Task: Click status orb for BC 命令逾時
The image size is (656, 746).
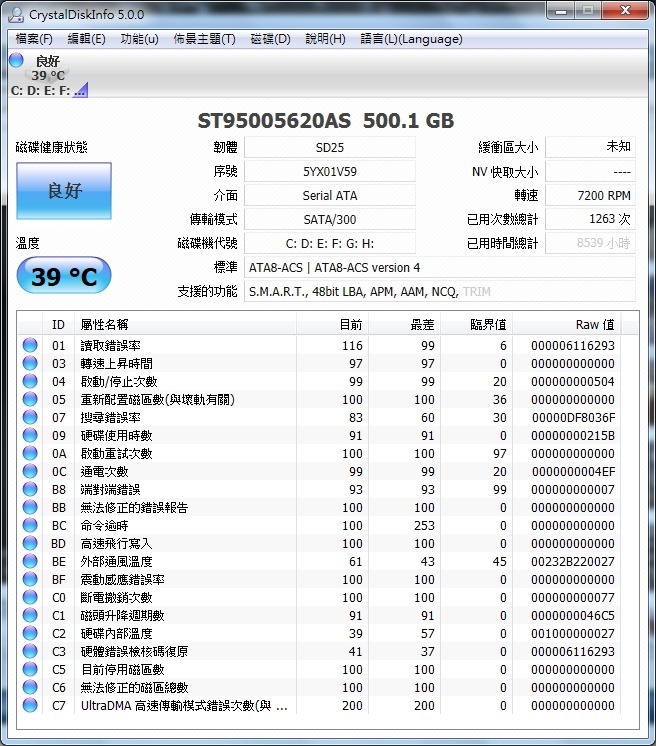Action: (x=30, y=525)
